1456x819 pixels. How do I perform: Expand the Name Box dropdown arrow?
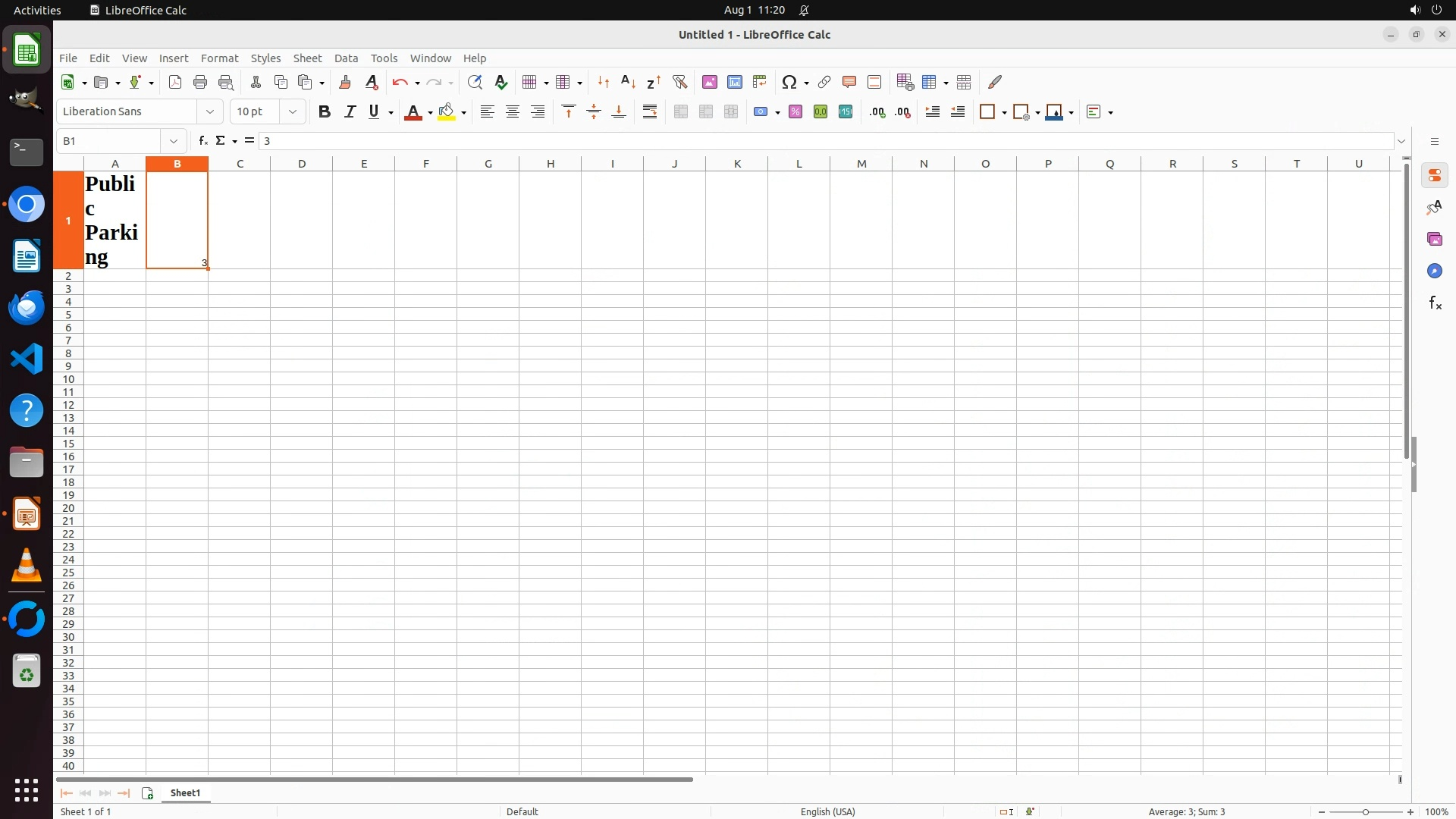[174, 141]
